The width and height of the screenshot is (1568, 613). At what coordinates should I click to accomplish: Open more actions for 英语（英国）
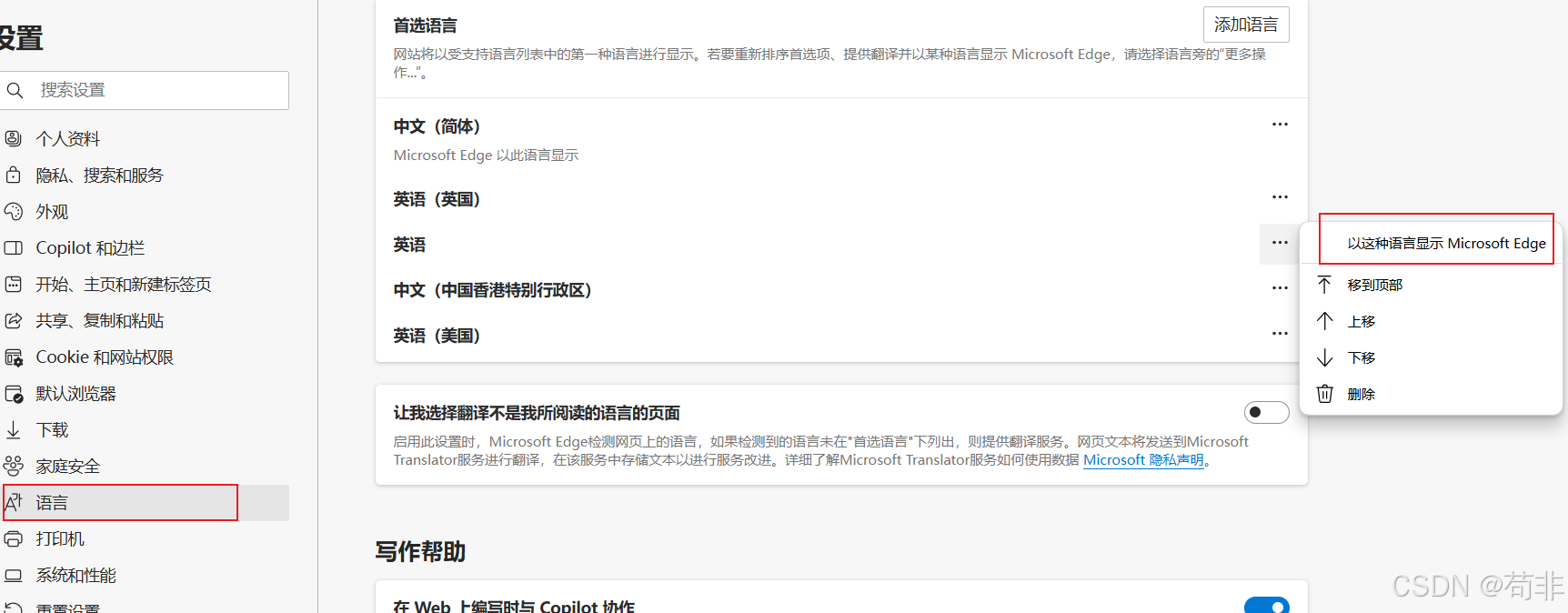1280,197
